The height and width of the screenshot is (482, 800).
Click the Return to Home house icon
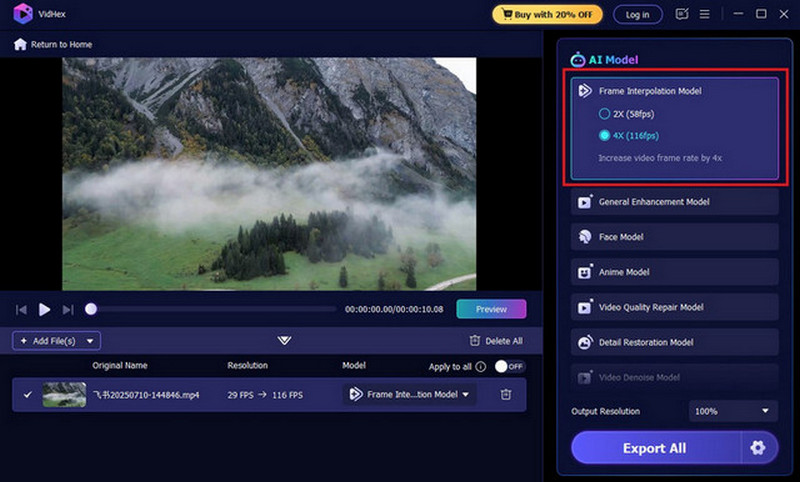coord(20,44)
